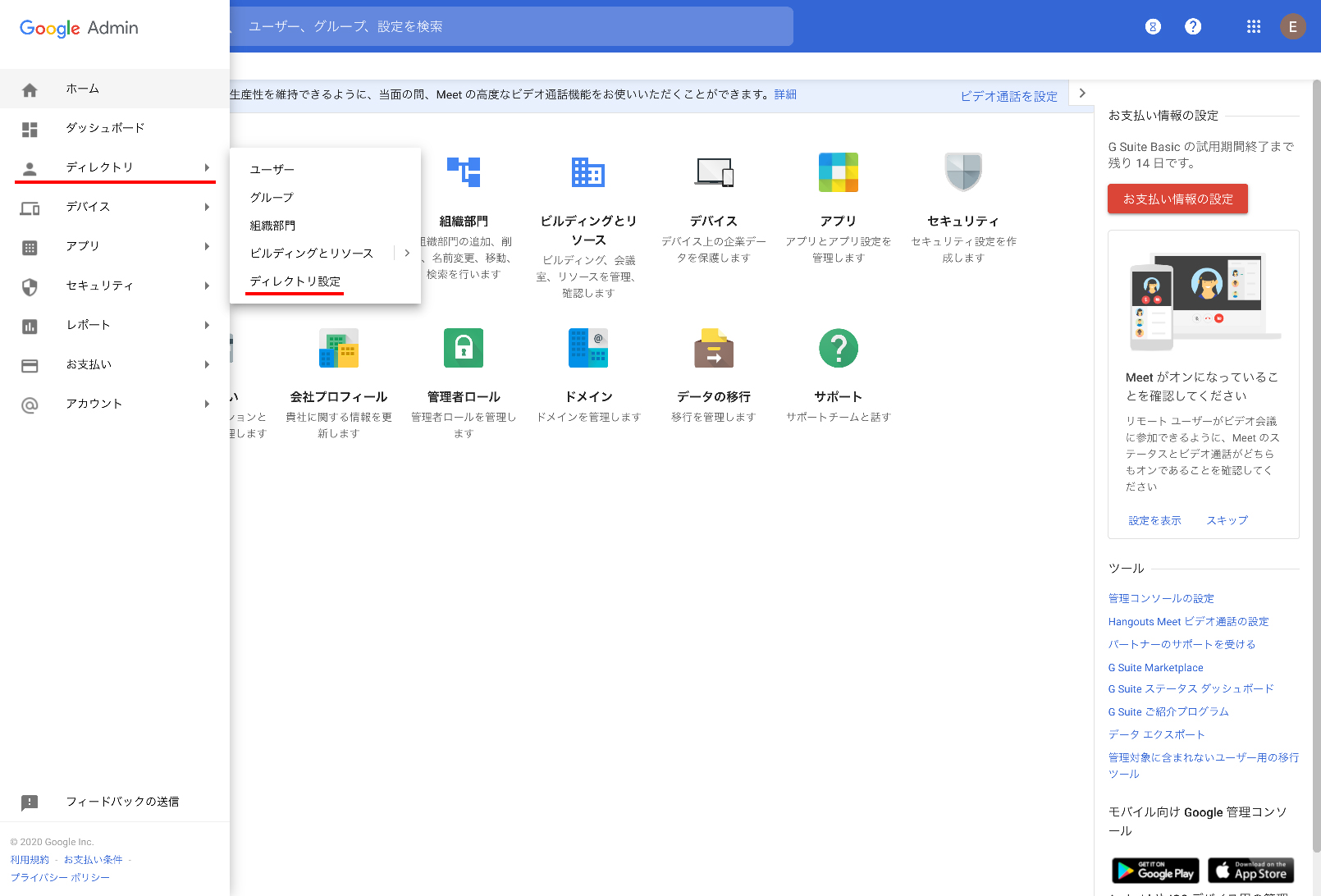
Task: Click the Google Play store badge
Action: click(1155, 871)
